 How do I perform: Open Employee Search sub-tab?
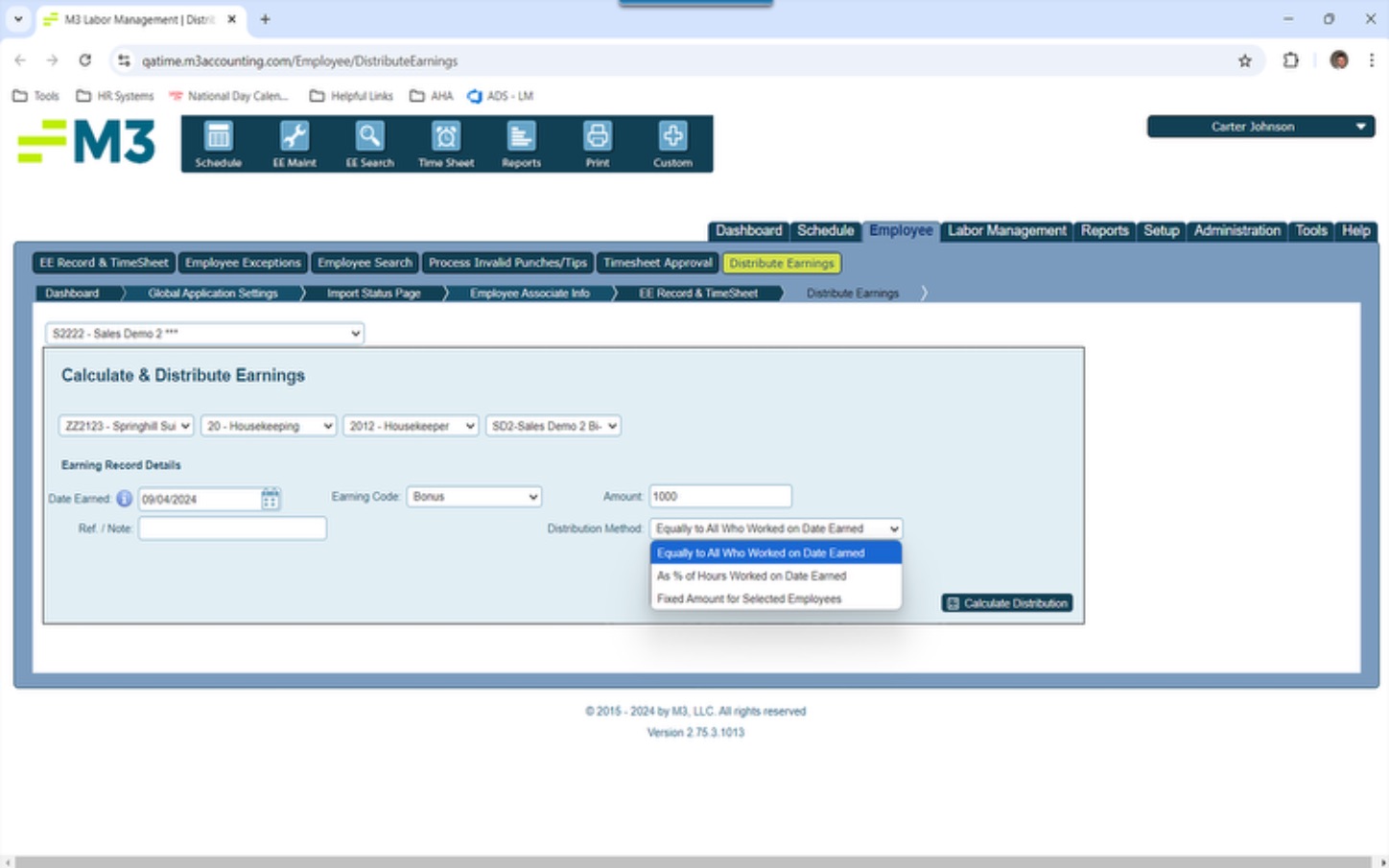pyautogui.click(x=365, y=263)
